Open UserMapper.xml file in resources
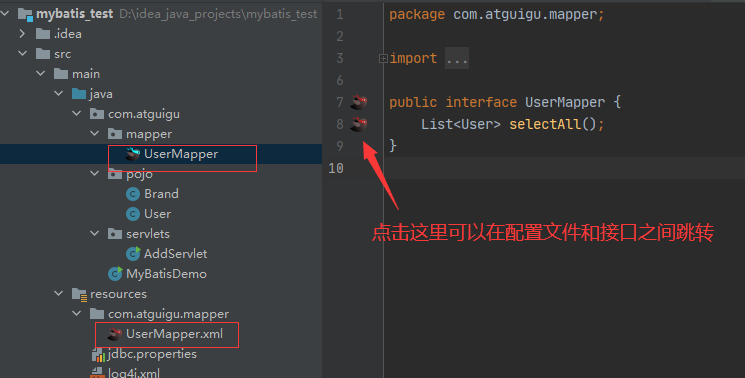 pyautogui.click(x=174, y=334)
